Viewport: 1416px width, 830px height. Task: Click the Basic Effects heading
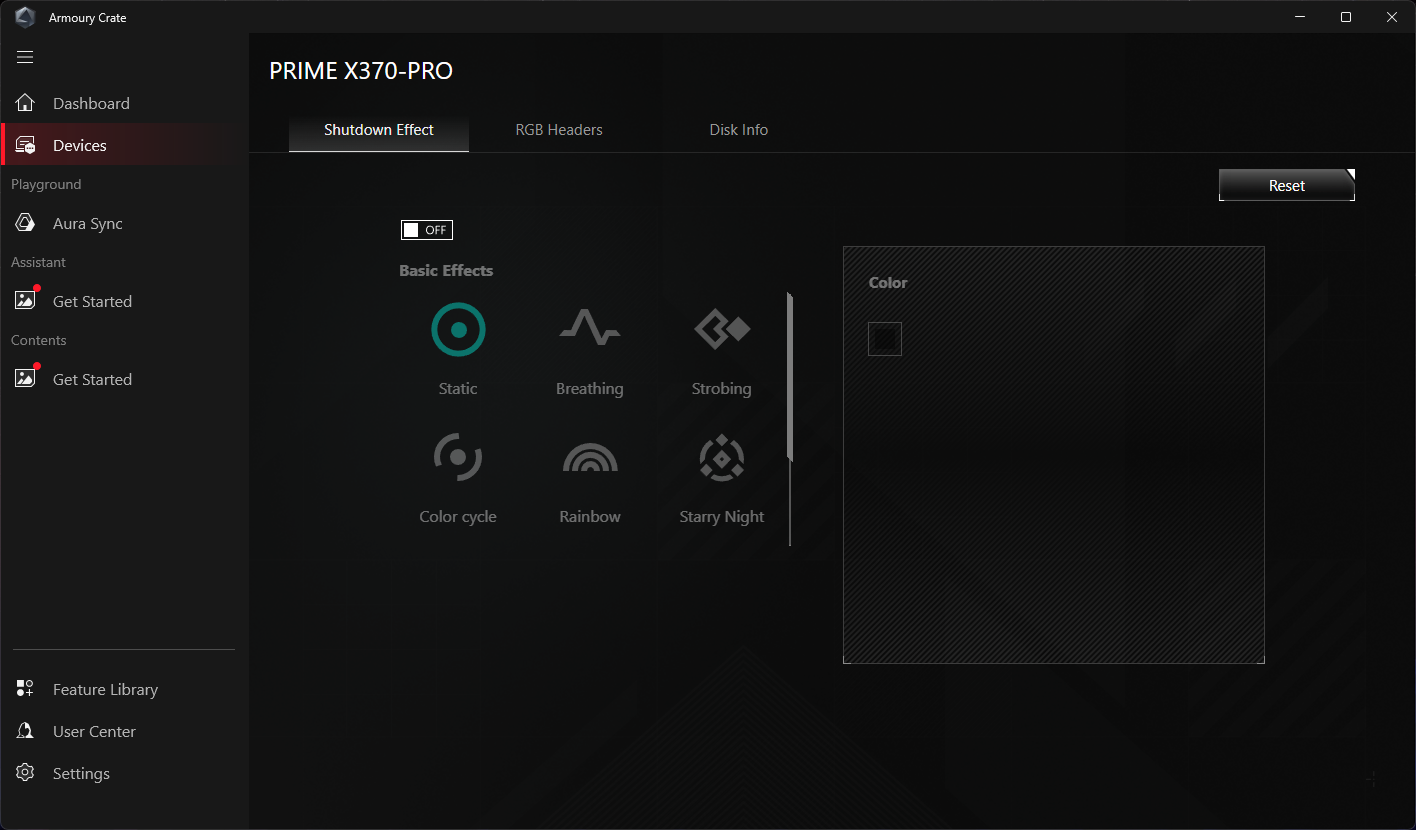[x=446, y=270]
